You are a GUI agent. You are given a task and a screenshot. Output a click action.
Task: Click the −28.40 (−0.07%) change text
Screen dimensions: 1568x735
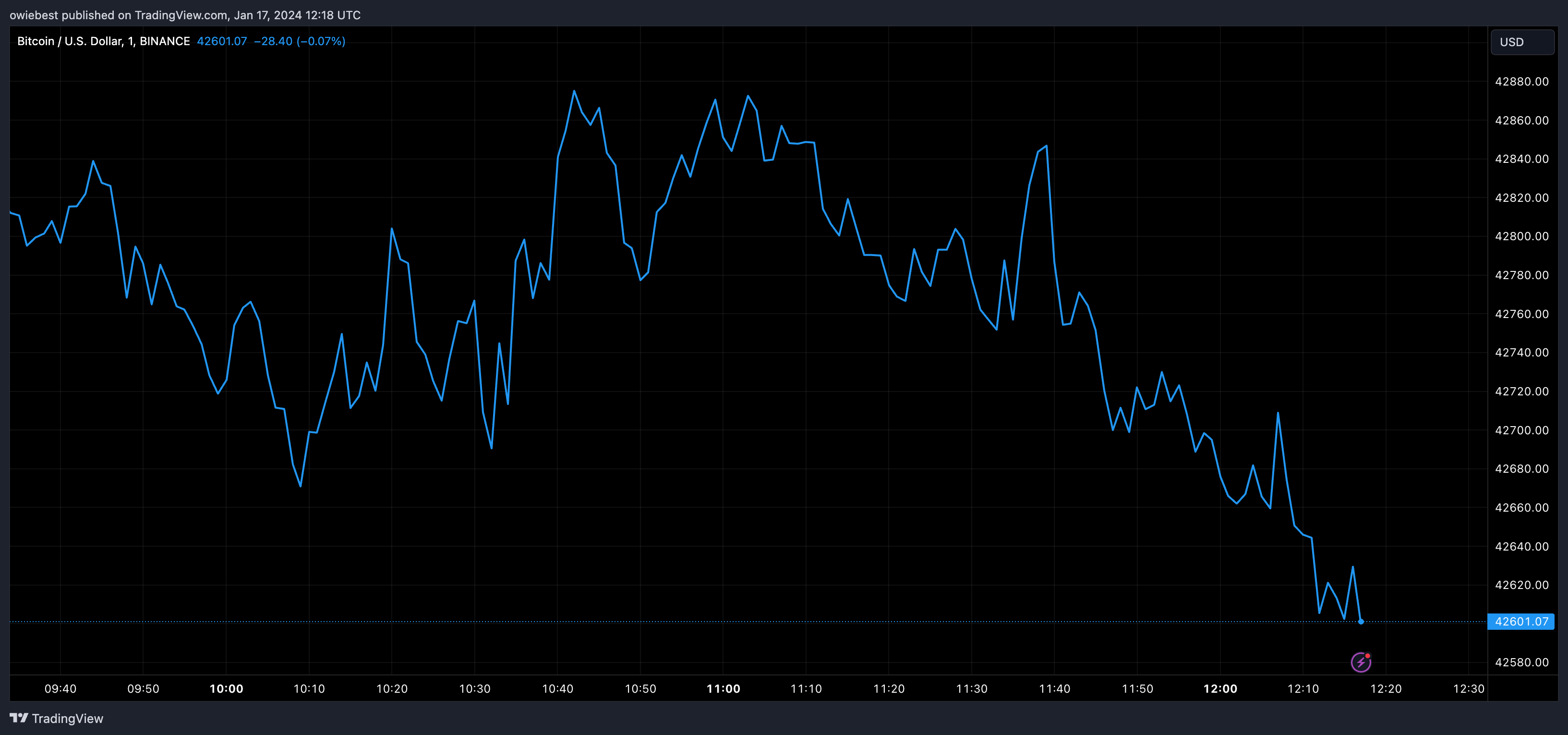pos(300,41)
